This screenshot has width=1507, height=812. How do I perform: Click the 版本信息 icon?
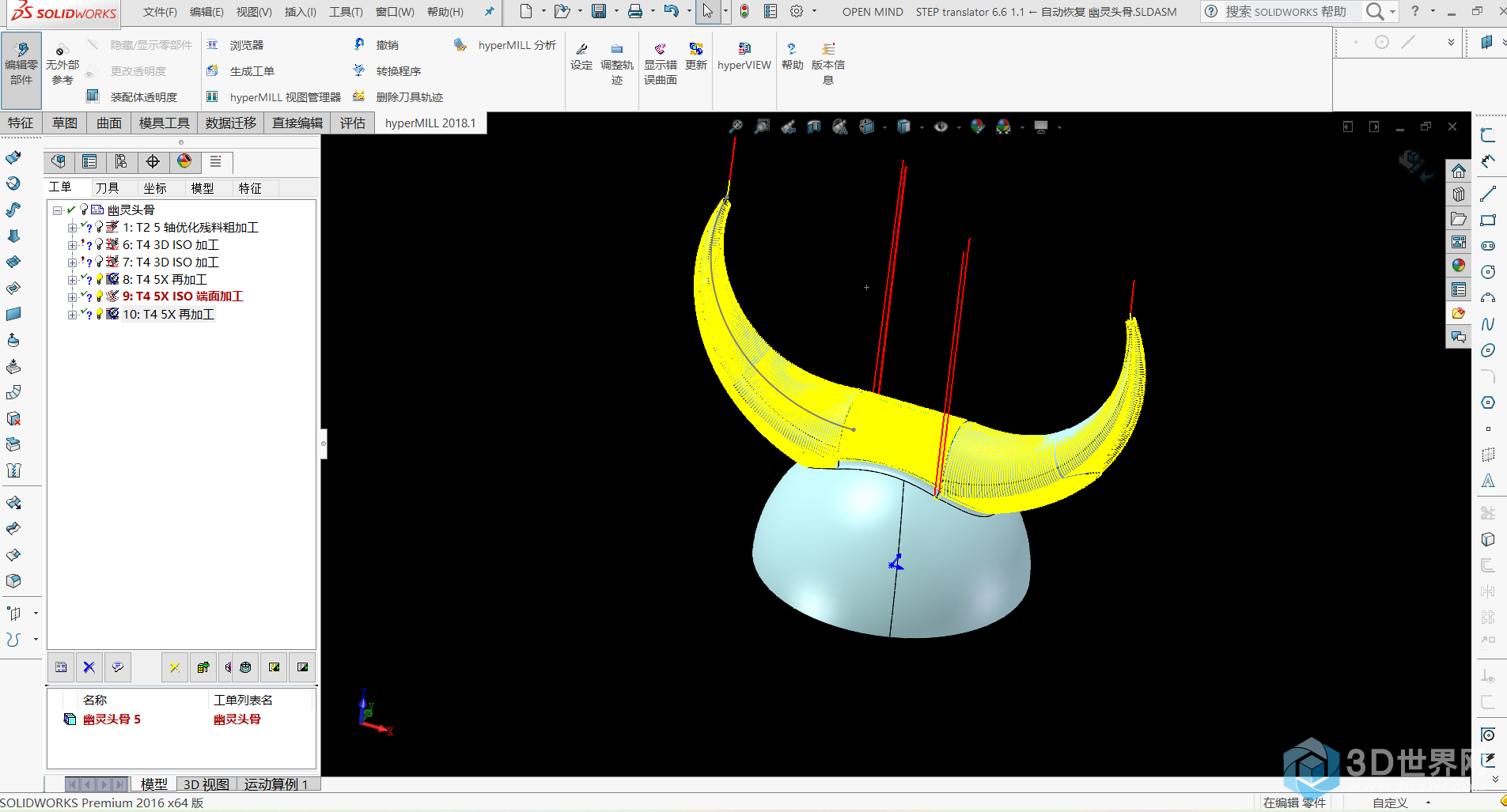[x=828, y=63]
